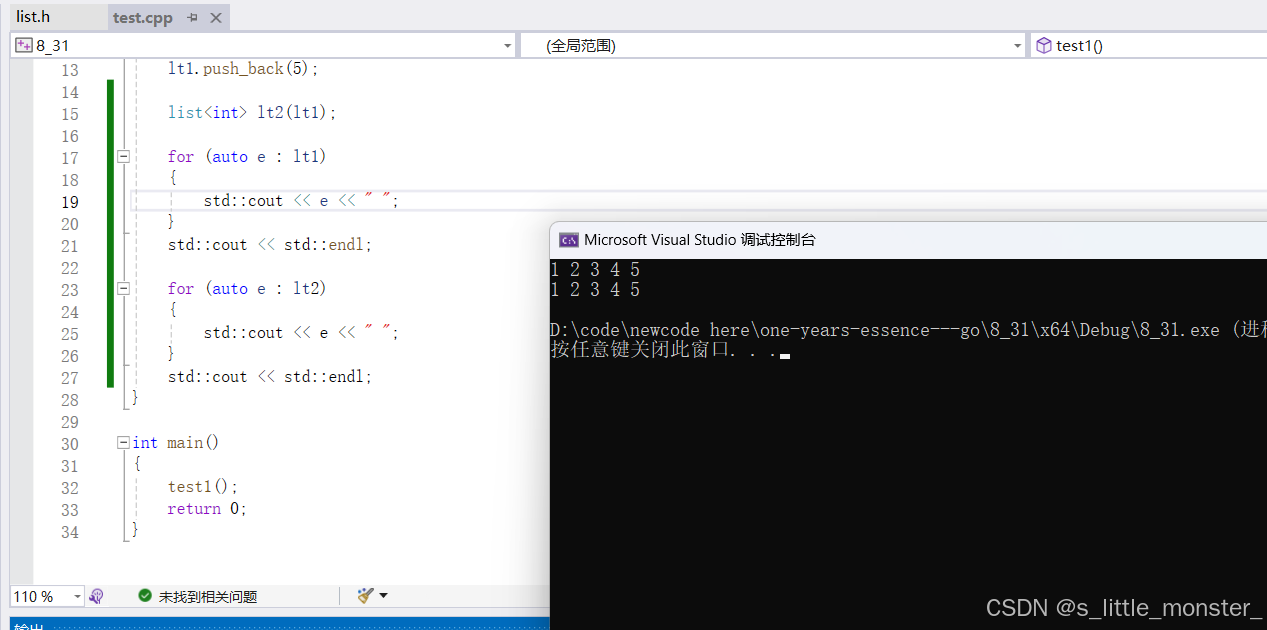Collapse the for loop over lt1
This screenshot has width=1267, height=630.
[x=124, y=157]
